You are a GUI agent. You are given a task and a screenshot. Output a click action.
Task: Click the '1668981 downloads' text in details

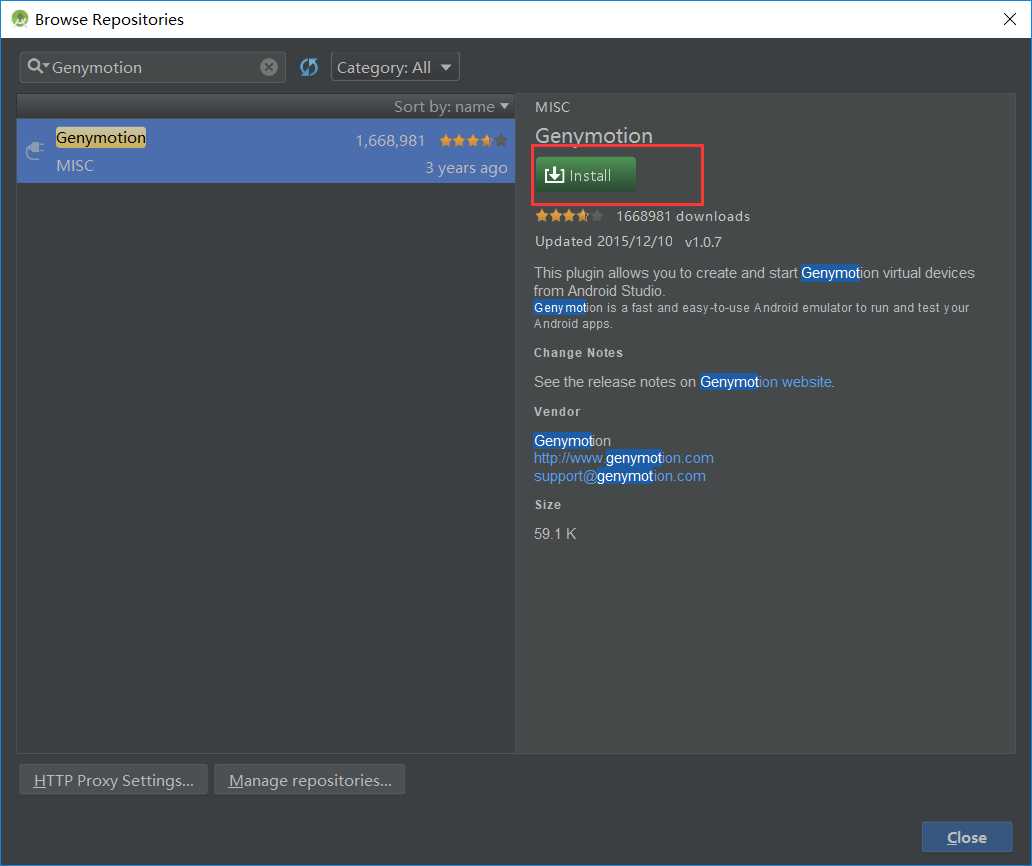point(683,216)
